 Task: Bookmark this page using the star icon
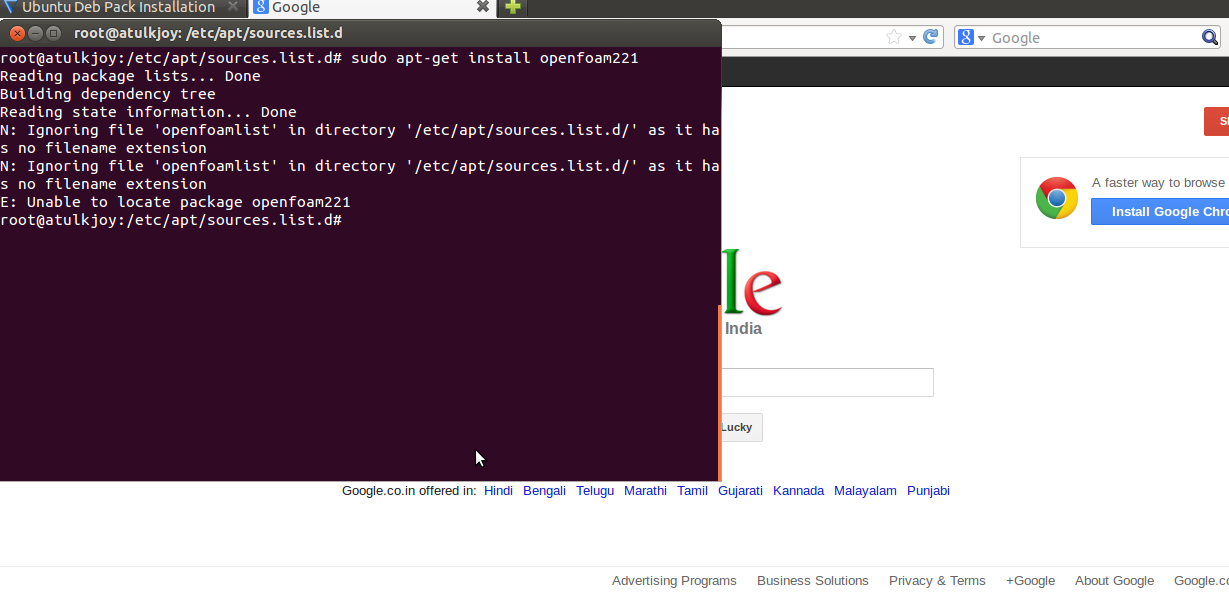pyautogui.click(x=893, y=37)
